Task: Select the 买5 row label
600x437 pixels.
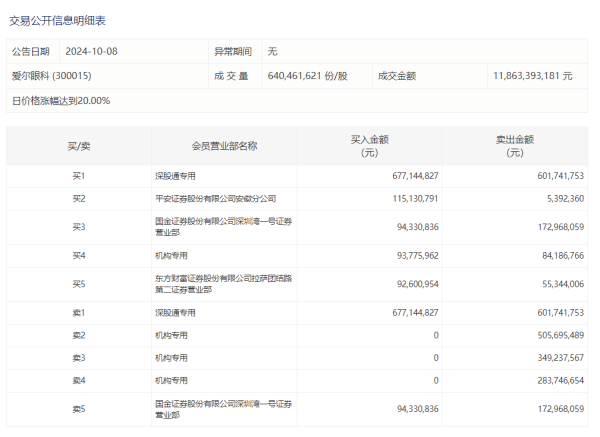Action: pos(79,284)
